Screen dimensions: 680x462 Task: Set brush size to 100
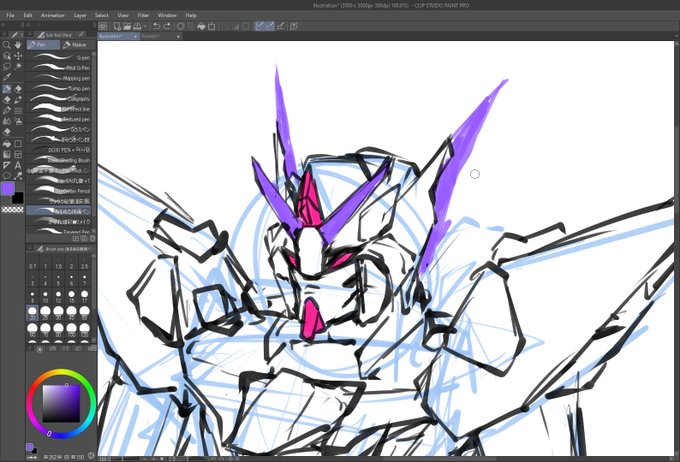[72, 330]
